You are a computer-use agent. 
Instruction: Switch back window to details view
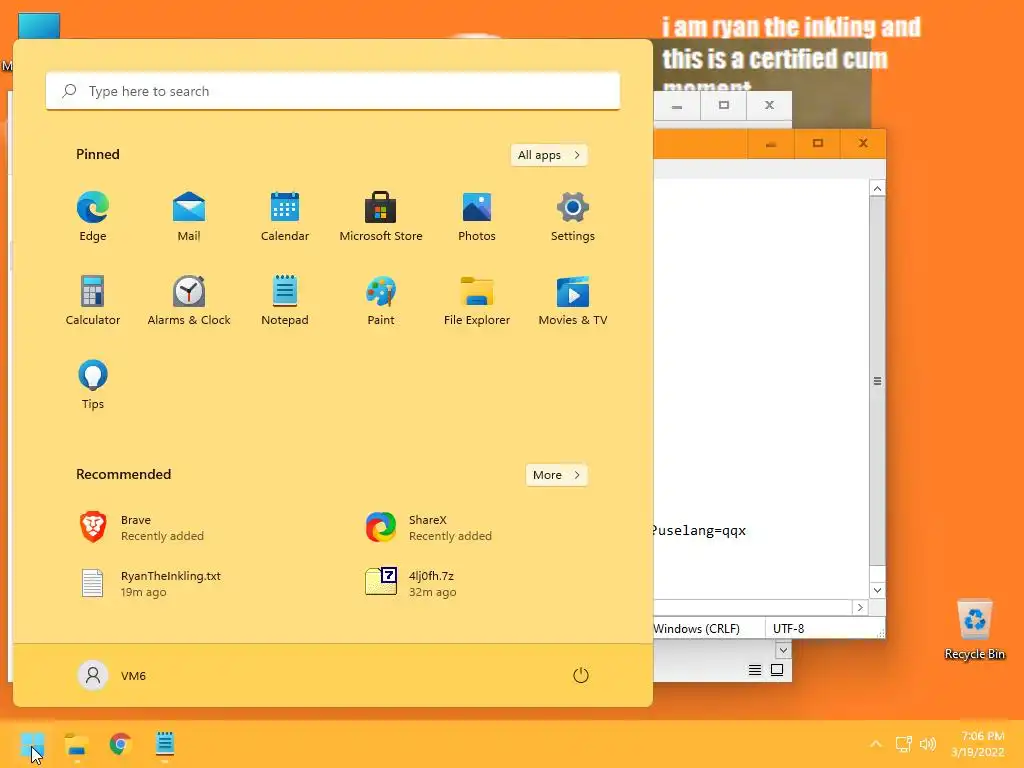tap(755, 670)
